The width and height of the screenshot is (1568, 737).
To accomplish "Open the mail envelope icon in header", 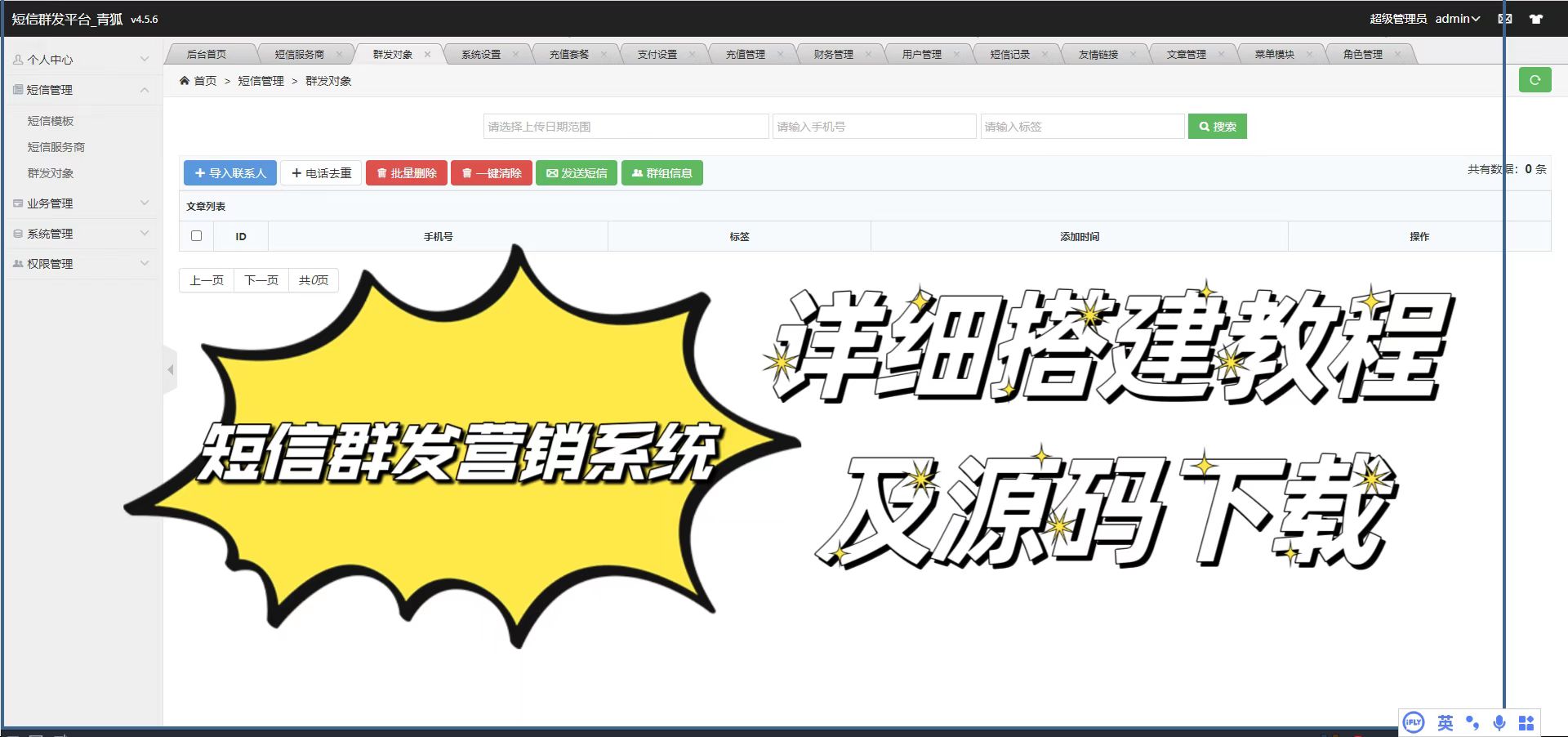I will pyautogui.click(x=1505, y=19).
